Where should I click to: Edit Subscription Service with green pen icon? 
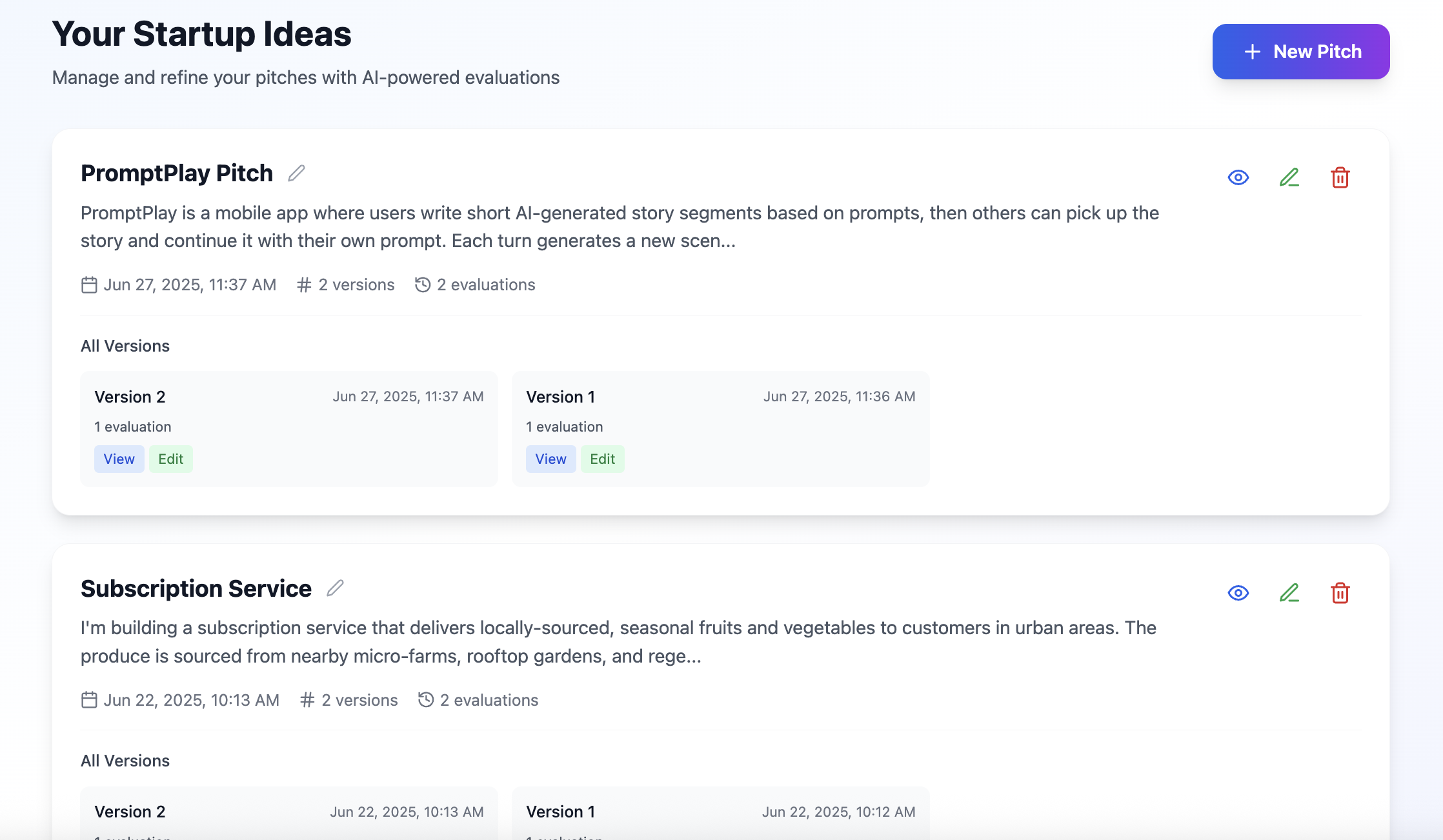pyautogui.click(x=1289, y=593)
